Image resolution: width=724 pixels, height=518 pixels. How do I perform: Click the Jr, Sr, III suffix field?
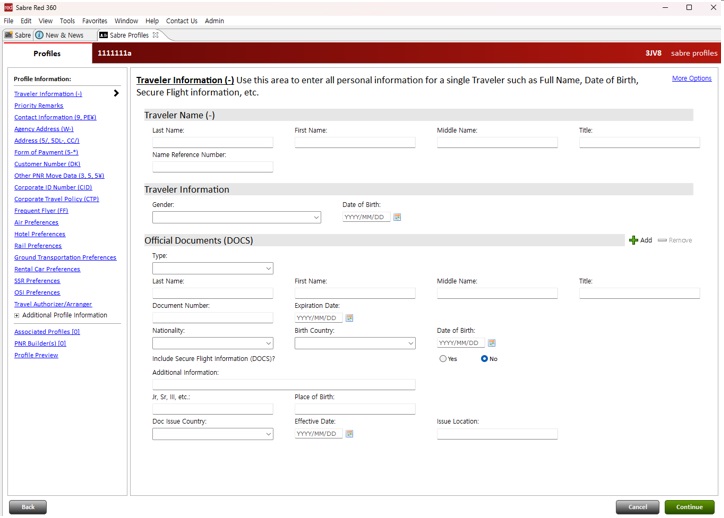(213, 409)
